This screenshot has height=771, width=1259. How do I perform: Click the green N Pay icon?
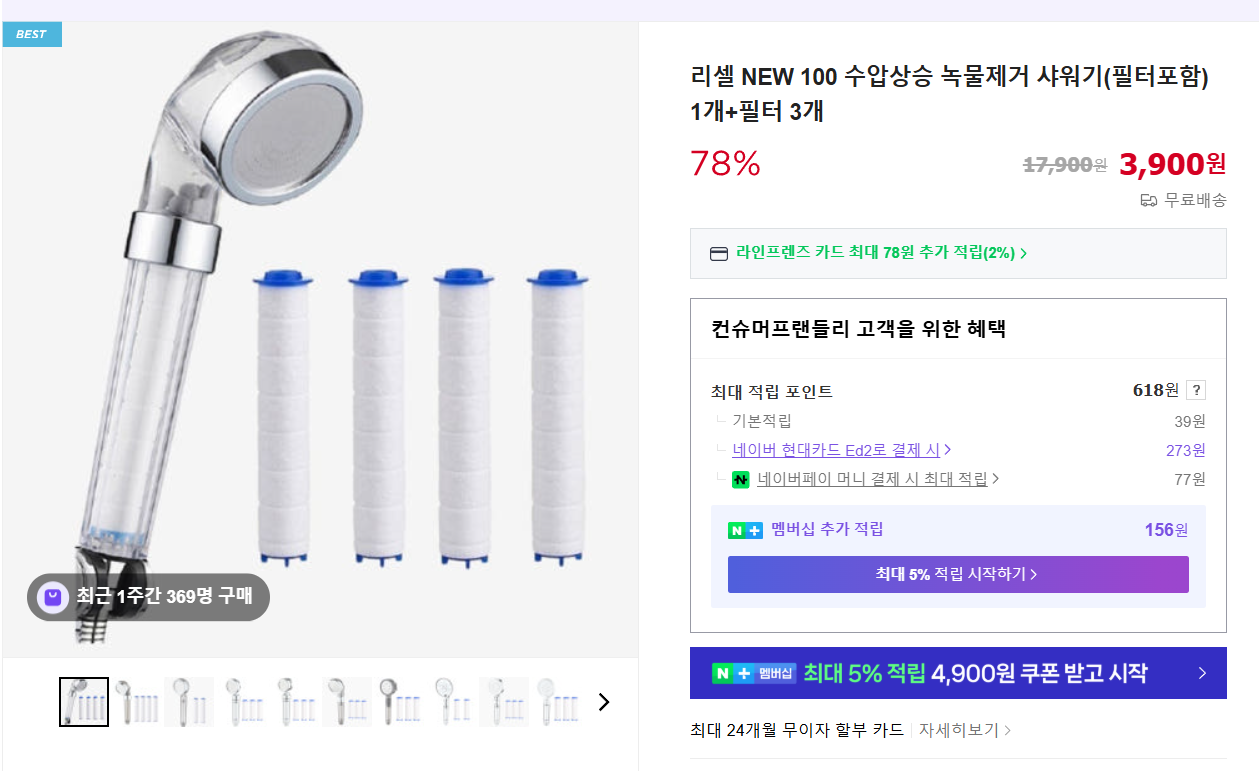pyautogui.click(x=740, y=480)
